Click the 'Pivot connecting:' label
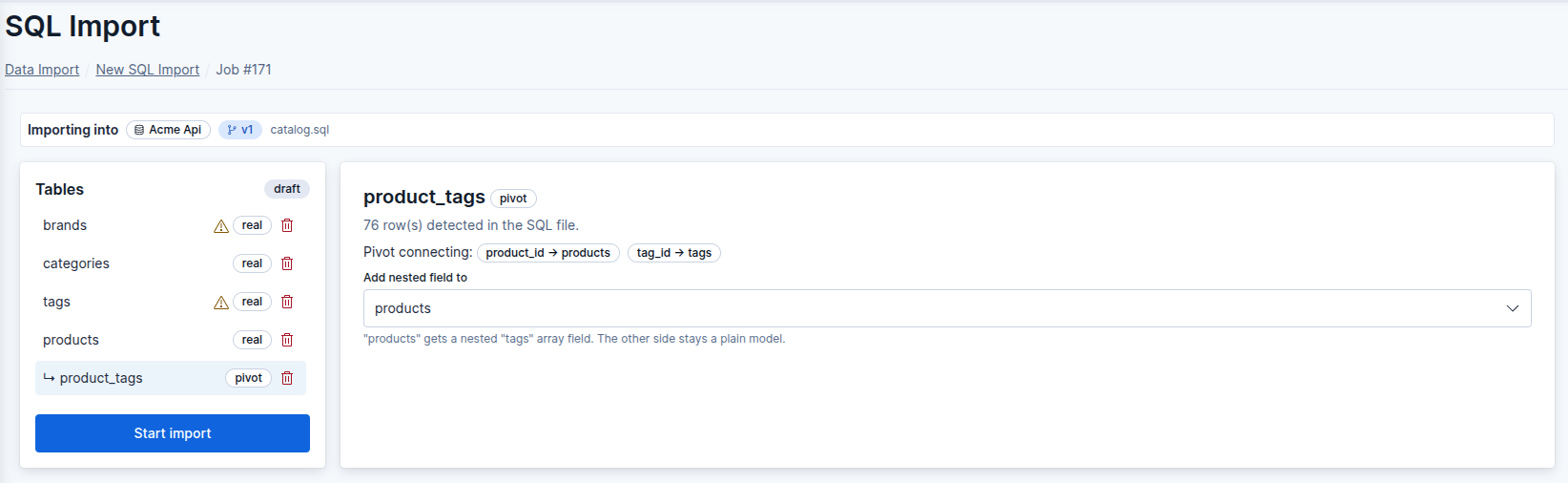 pyautogui.click(x=418, y=252)
